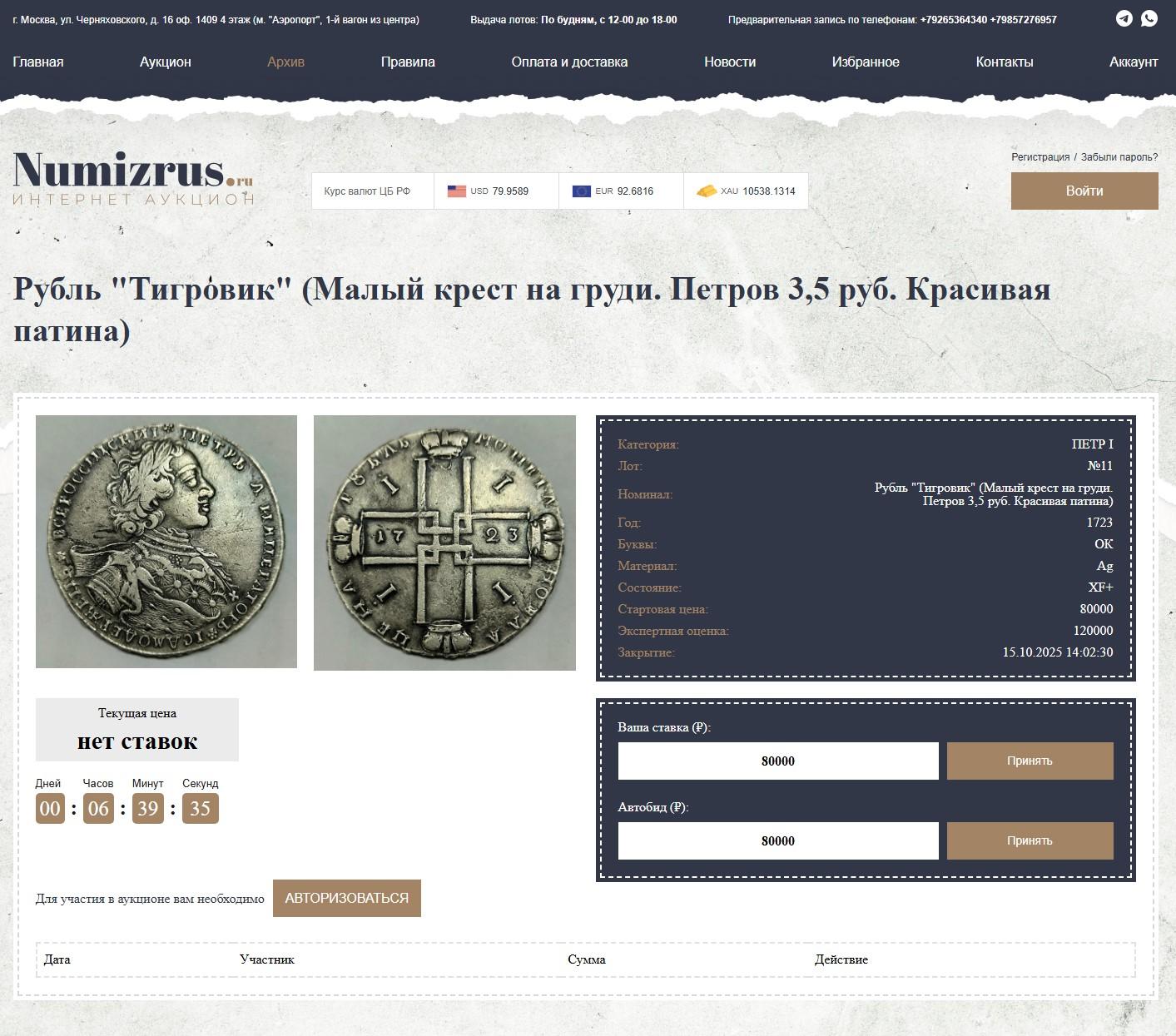
Task: Focus the Автобид input field
Action: pyautogui.click(x=778, y=840)
